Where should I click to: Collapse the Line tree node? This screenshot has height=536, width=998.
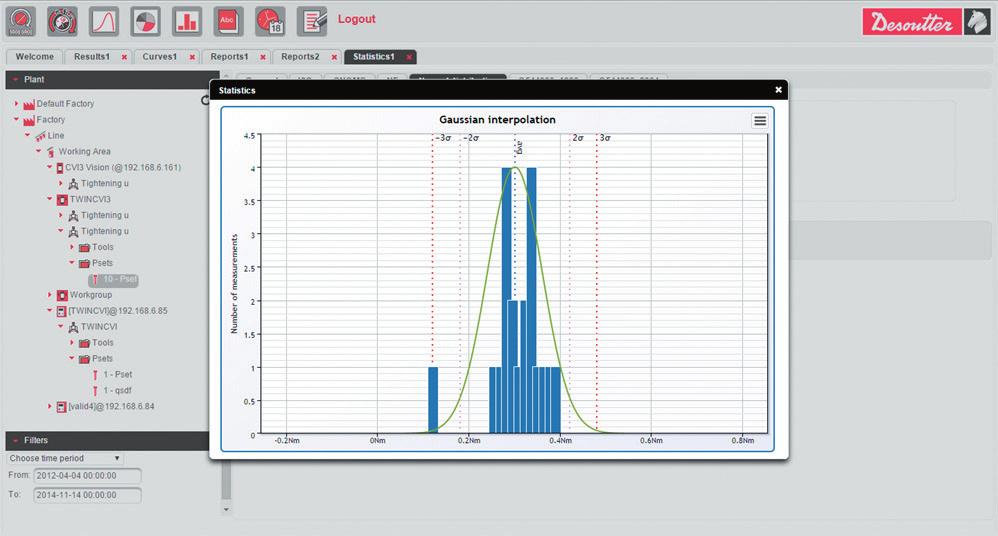[x=27, y=135]
